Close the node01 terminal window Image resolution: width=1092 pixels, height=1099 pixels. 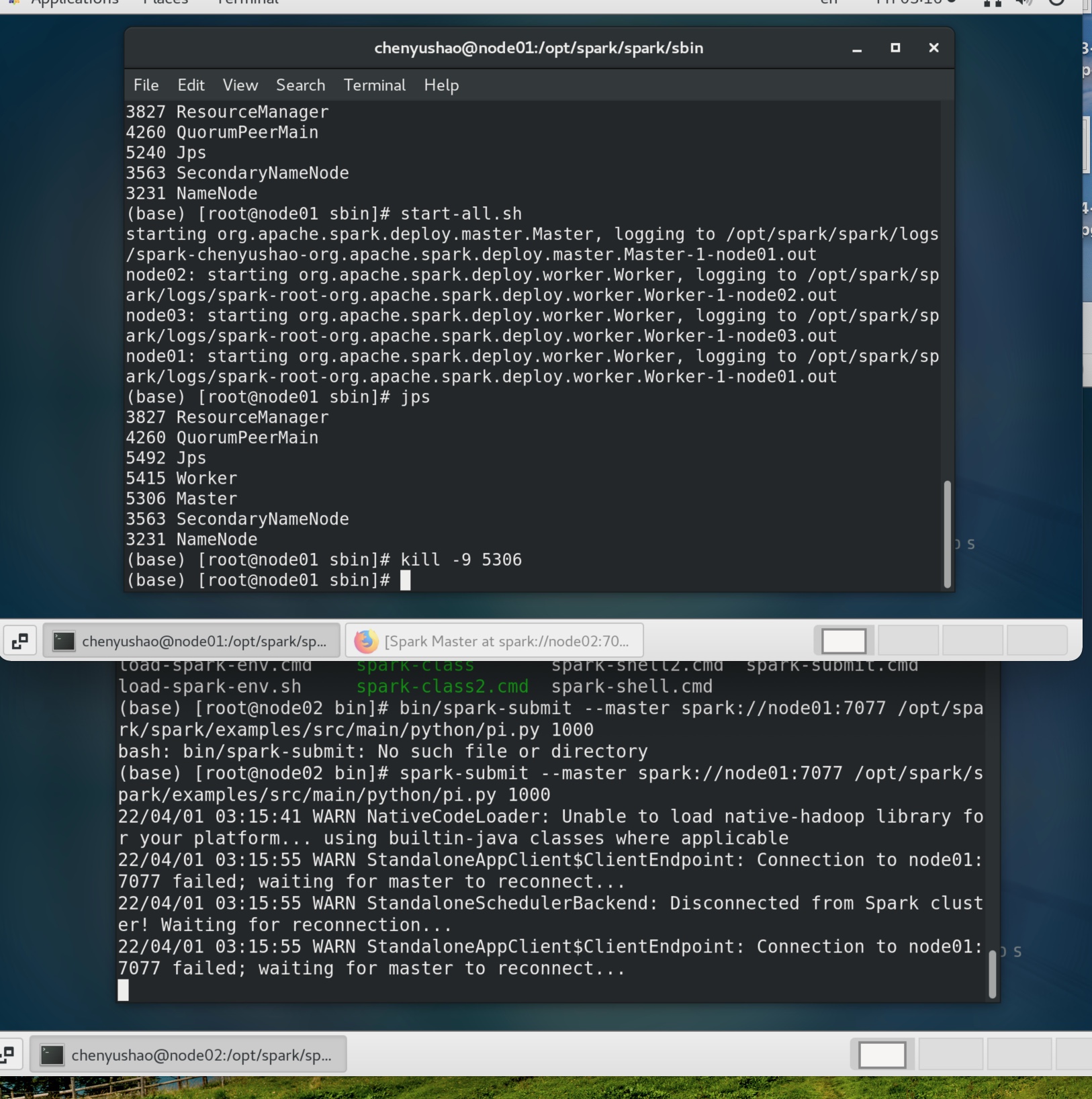(x=934, y=48)
